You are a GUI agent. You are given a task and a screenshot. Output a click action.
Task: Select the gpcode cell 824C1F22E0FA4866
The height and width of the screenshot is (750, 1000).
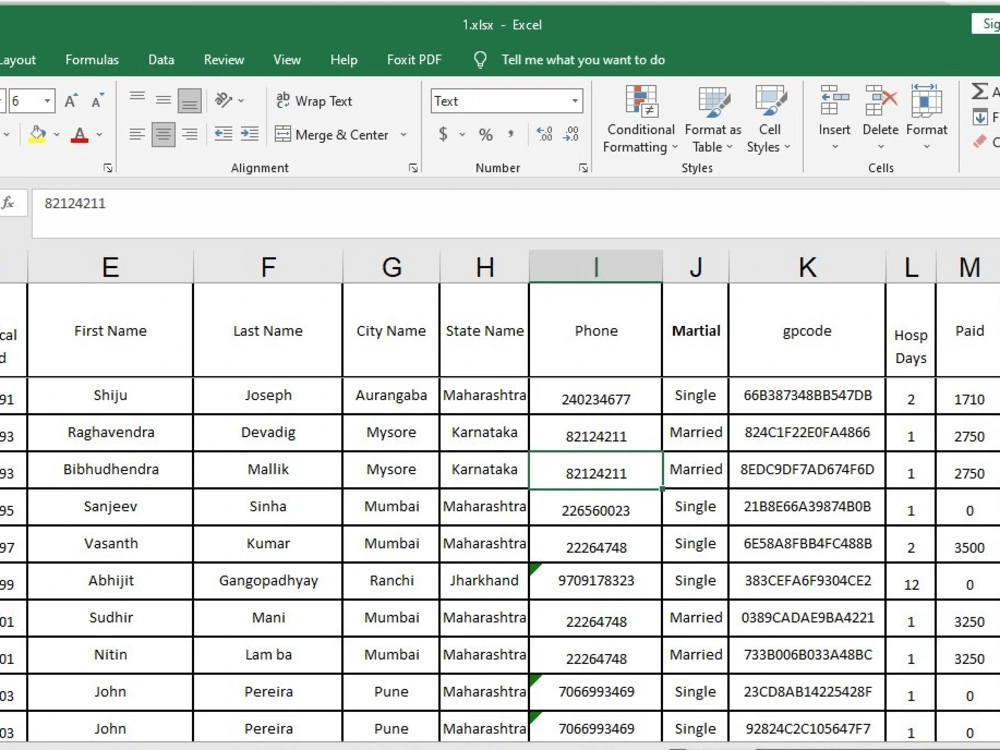[x=807, y=432]
